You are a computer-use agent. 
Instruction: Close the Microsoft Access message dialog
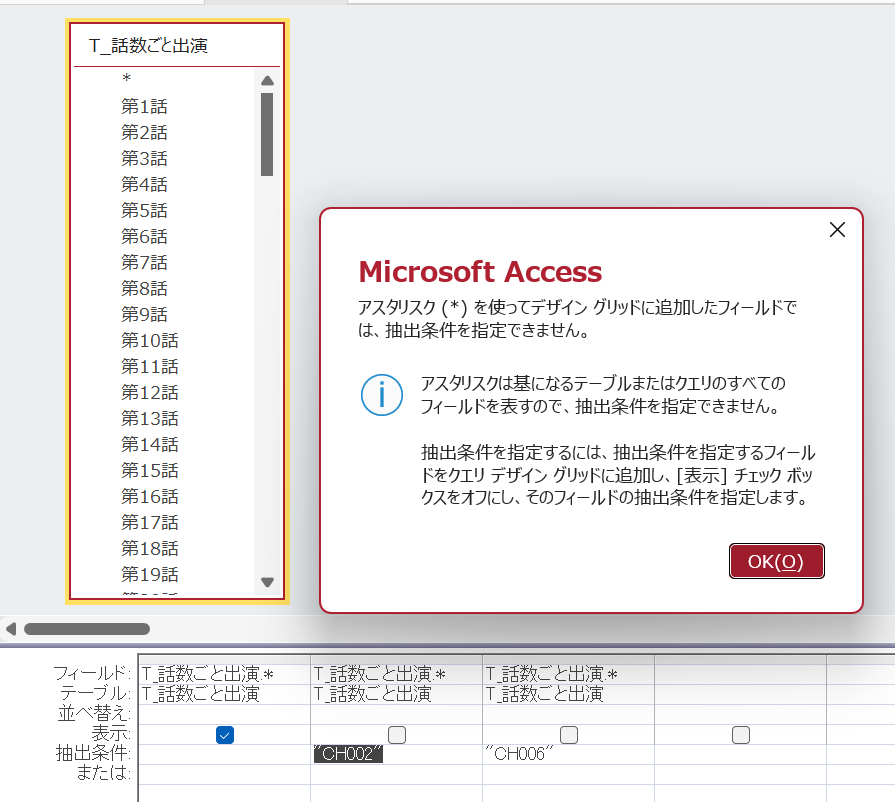837,229
